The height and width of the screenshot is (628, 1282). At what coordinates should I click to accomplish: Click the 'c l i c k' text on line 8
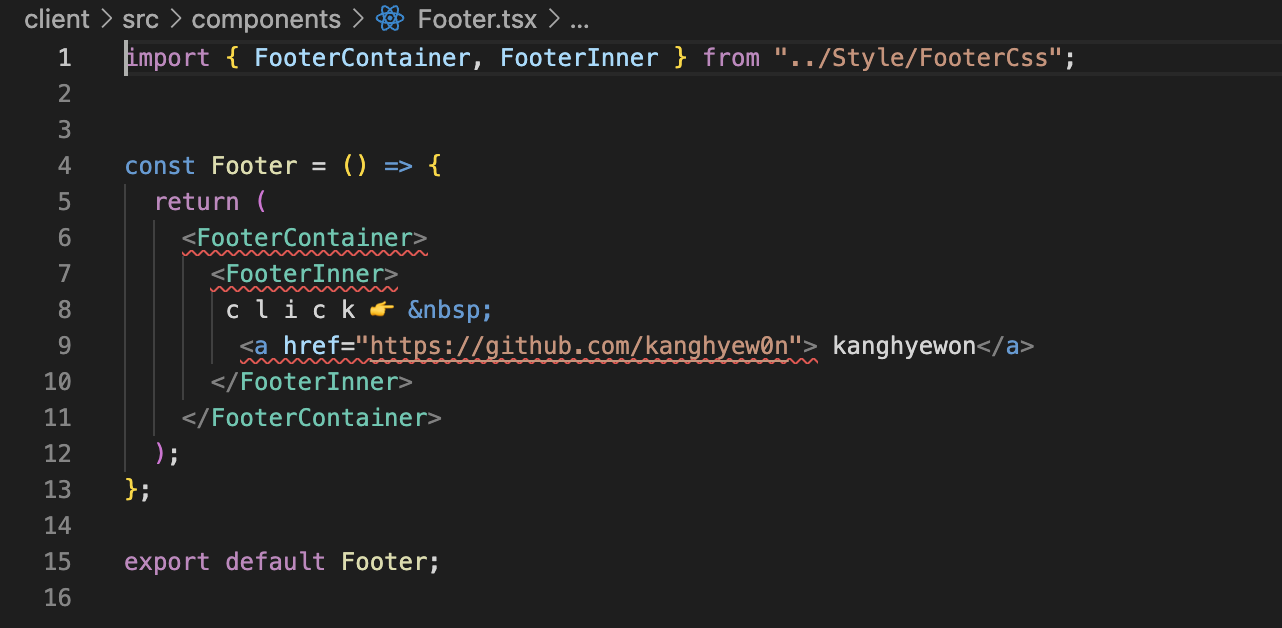[291, 310]
